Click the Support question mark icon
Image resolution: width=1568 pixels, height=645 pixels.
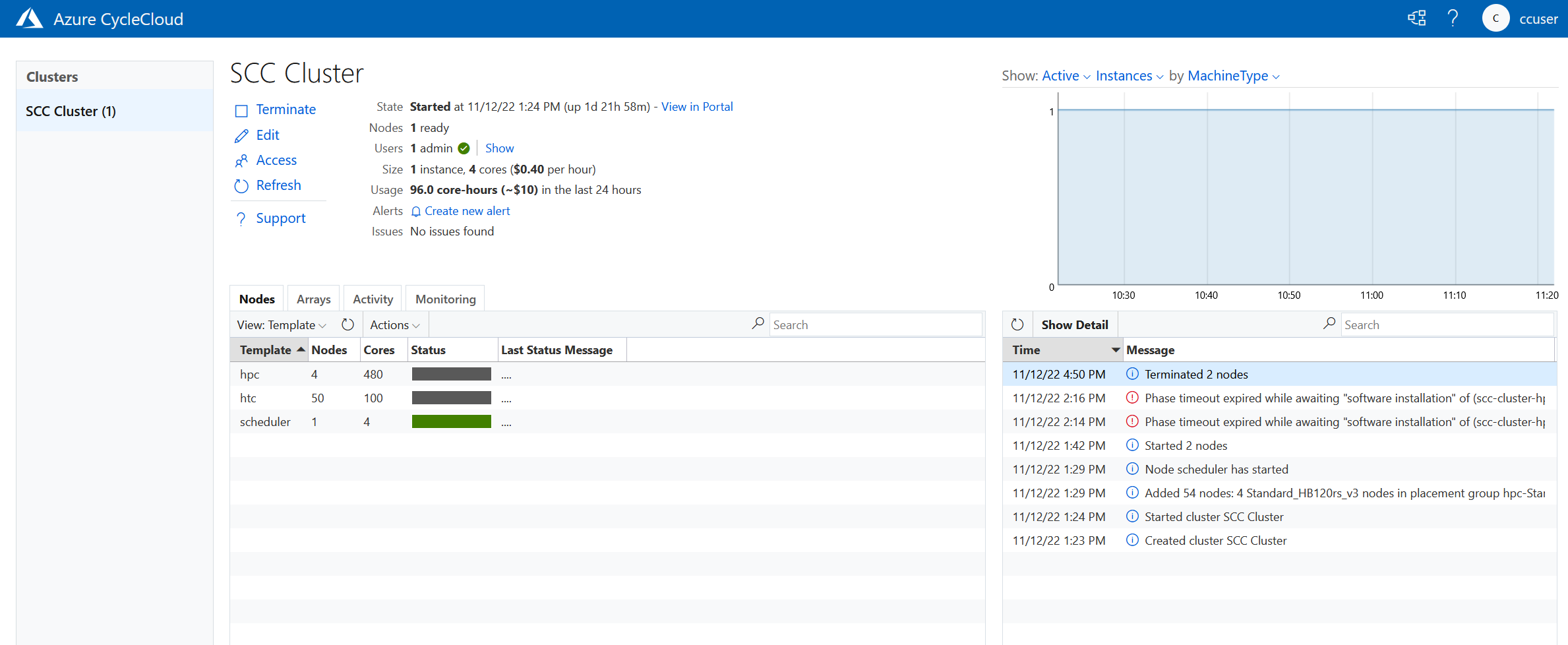click(241, 219)
